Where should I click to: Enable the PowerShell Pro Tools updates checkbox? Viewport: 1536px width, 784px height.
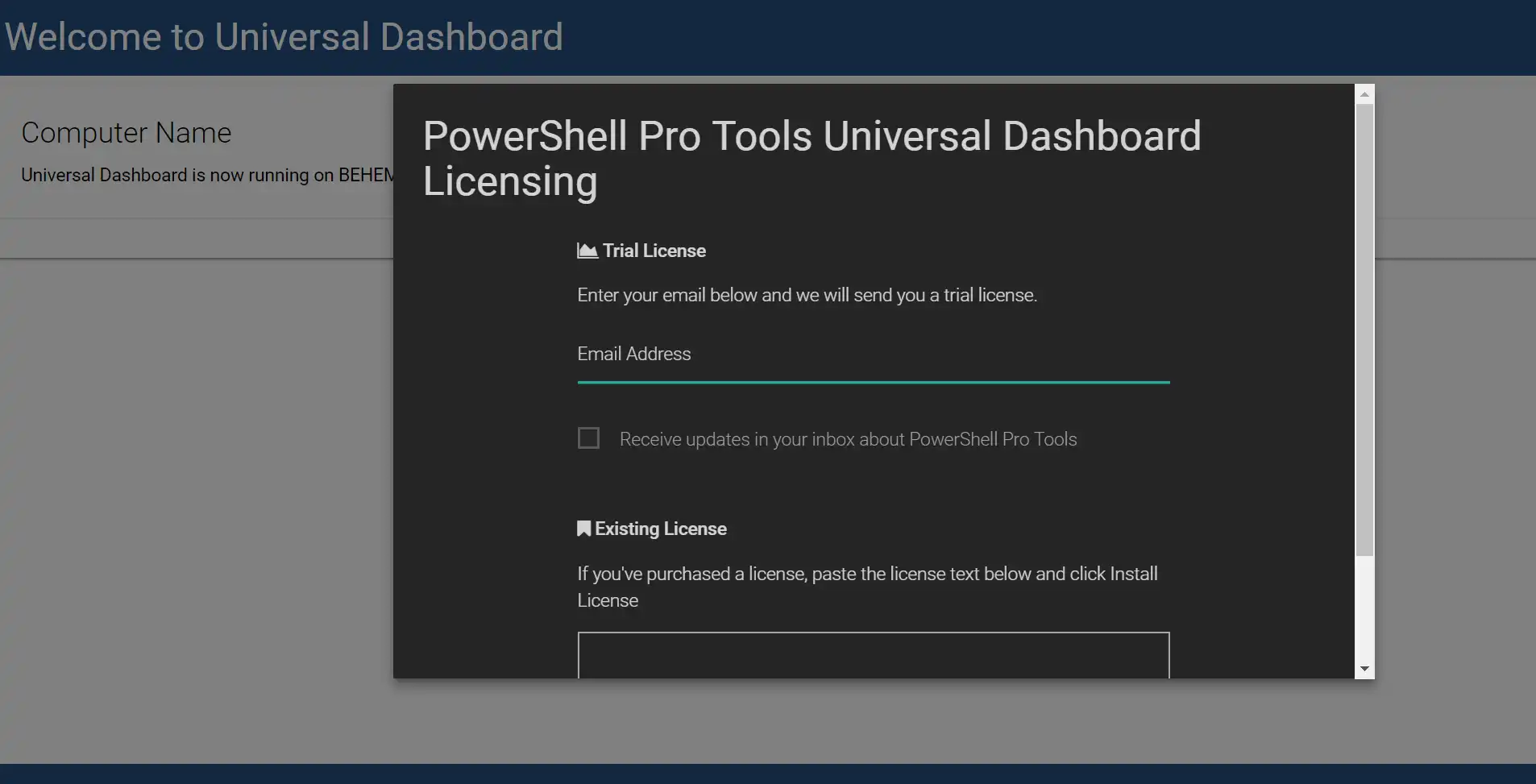click(589, 438)
